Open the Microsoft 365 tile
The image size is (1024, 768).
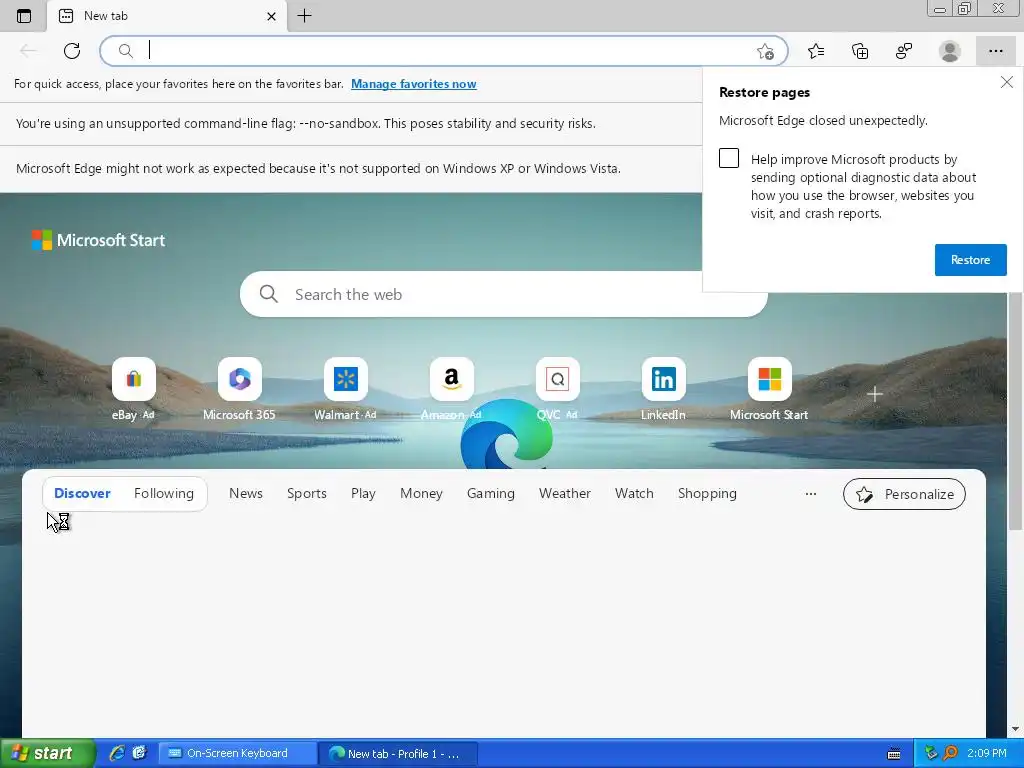[x=239, y=389]
